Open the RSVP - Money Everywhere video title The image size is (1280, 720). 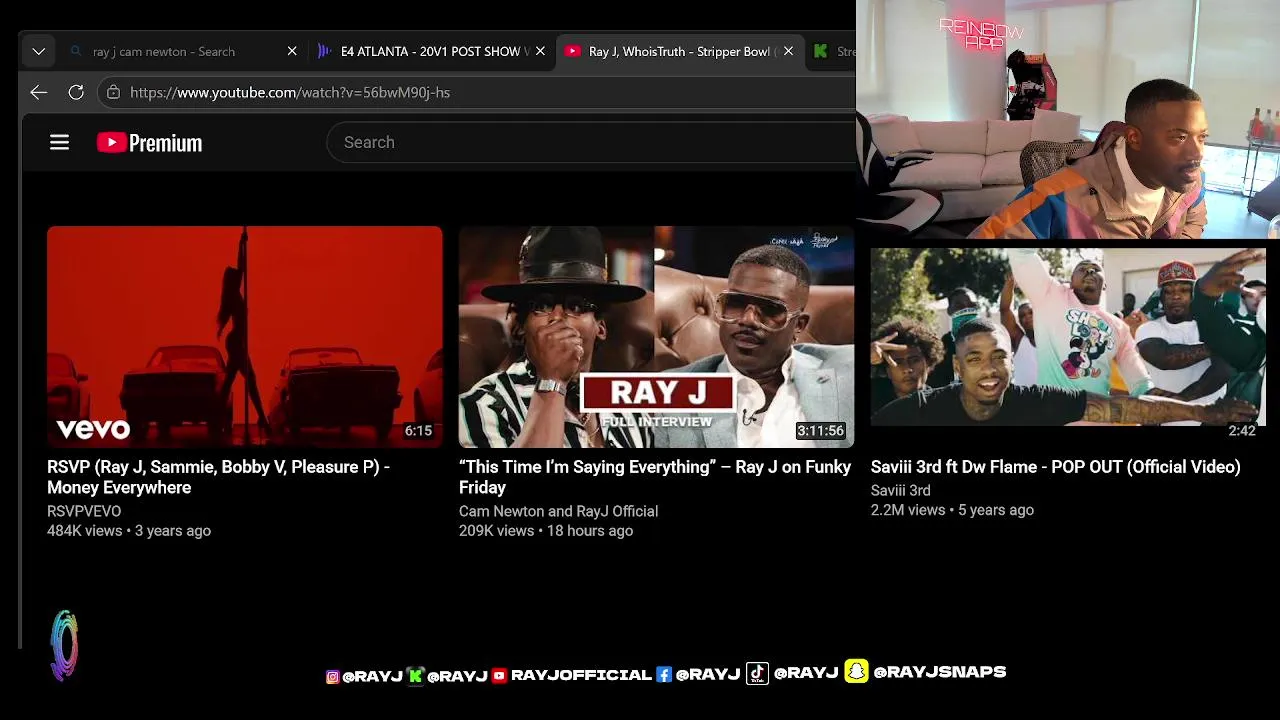tap(218, 477)
